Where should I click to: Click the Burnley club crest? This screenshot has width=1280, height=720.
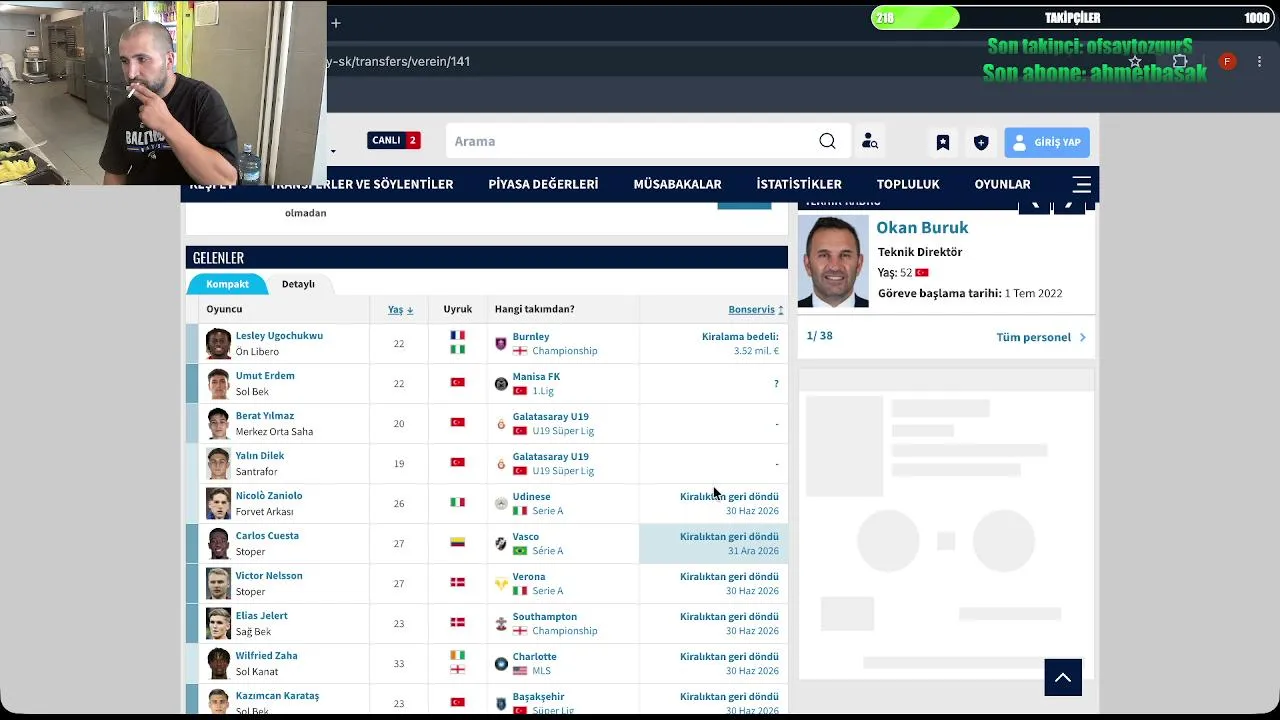coord(501,343)
